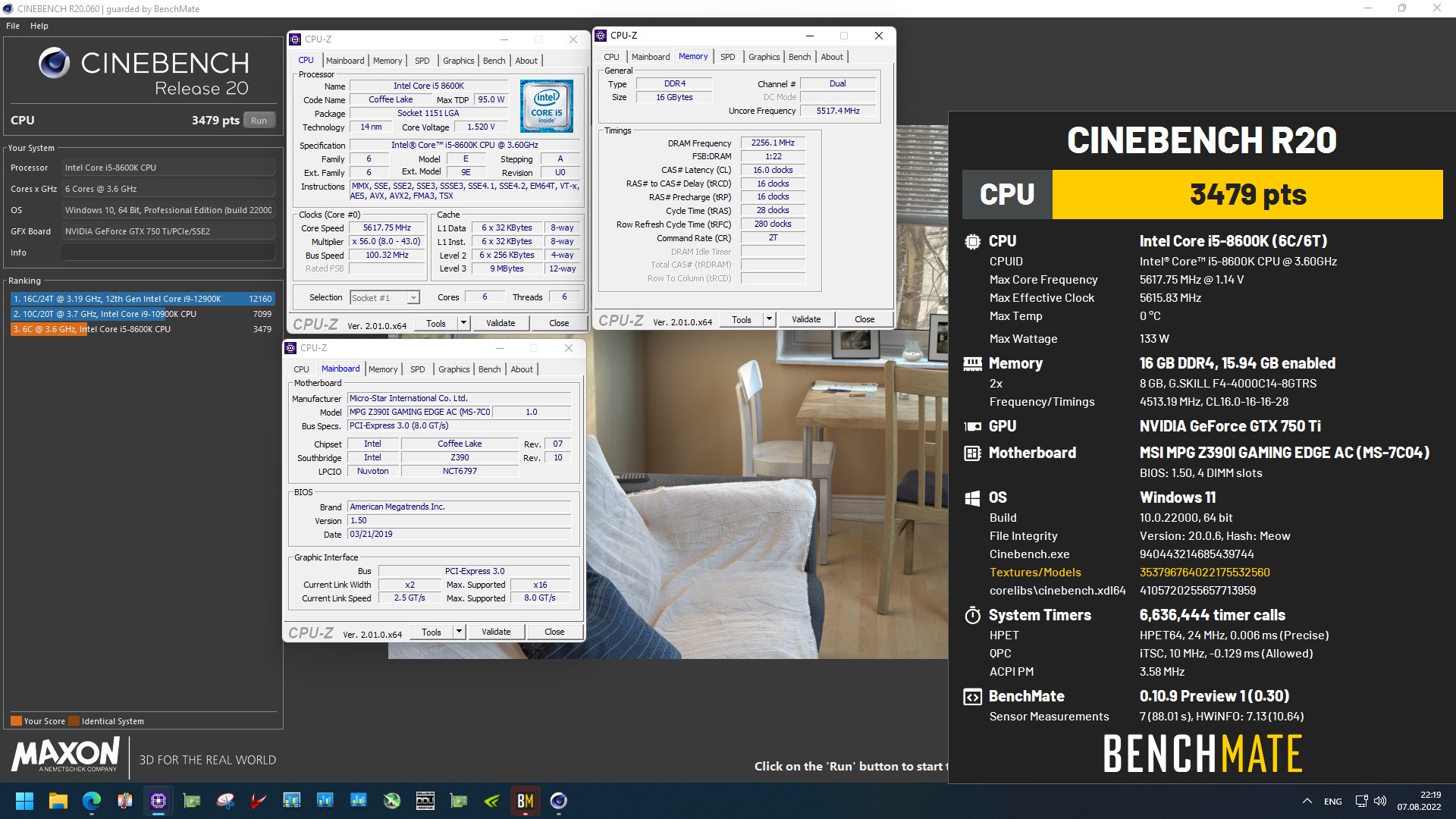Open the red checkmark app in taskbar
Image resolution: width=1456 pixels, height=819 pixels.
coord(259,801)
